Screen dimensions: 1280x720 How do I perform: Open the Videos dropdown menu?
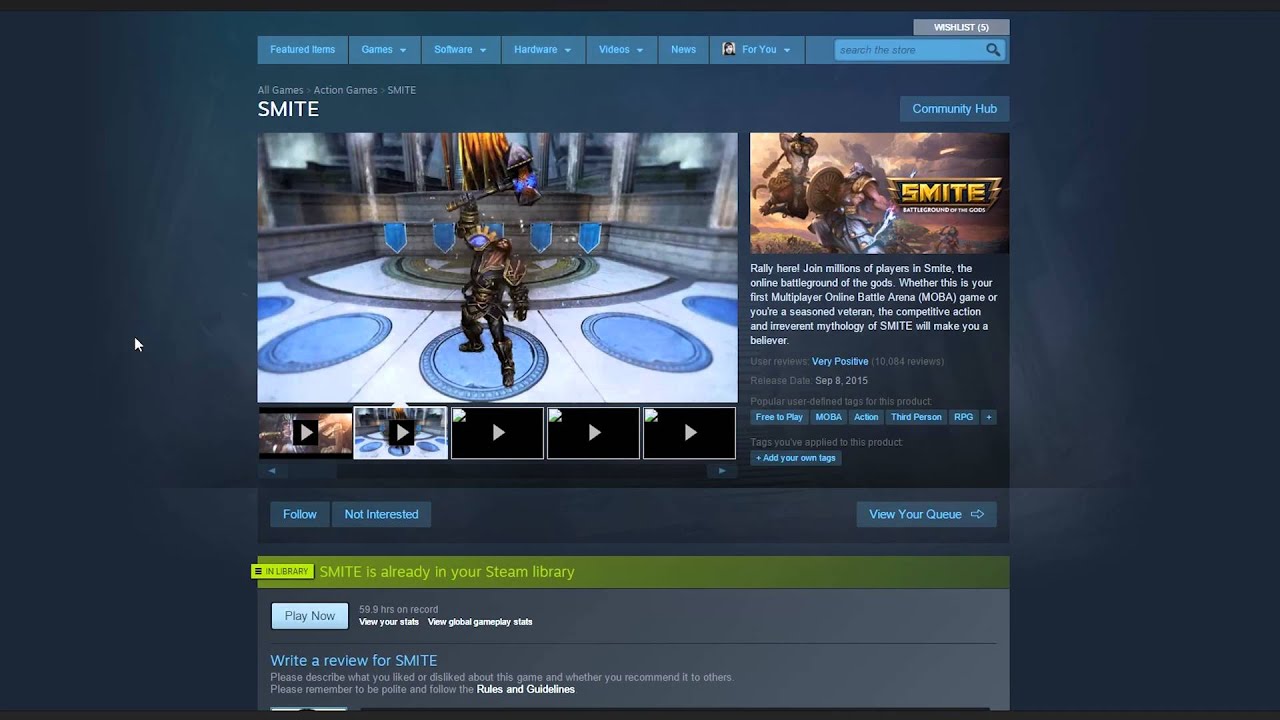point(622,49)
